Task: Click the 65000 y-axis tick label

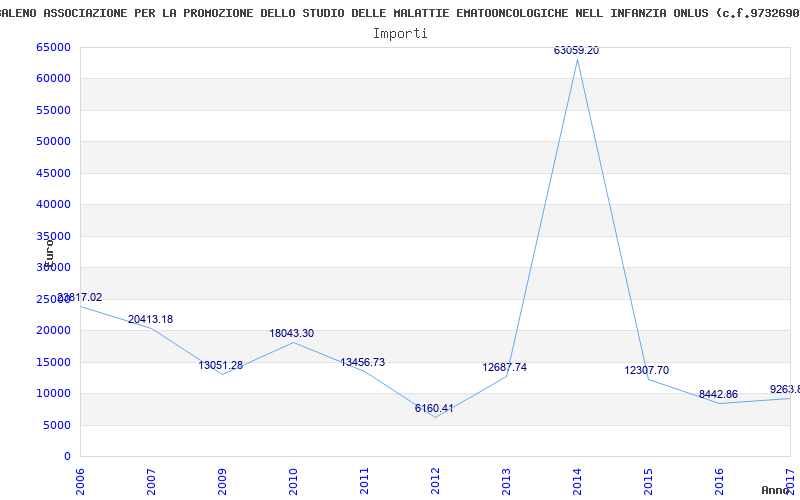Action: click(x=53, y=47)
